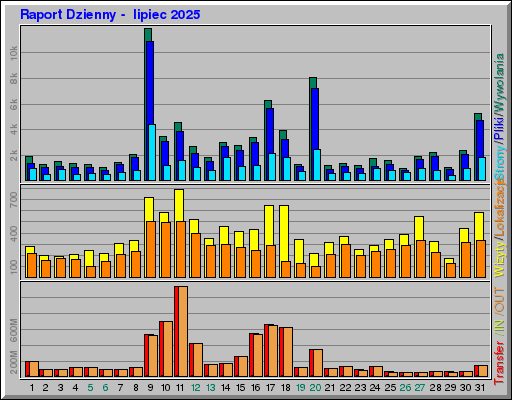Click the '700' axis value
Image resolution: width=512 pixels, height=400 pixels.
click(13, 200)
